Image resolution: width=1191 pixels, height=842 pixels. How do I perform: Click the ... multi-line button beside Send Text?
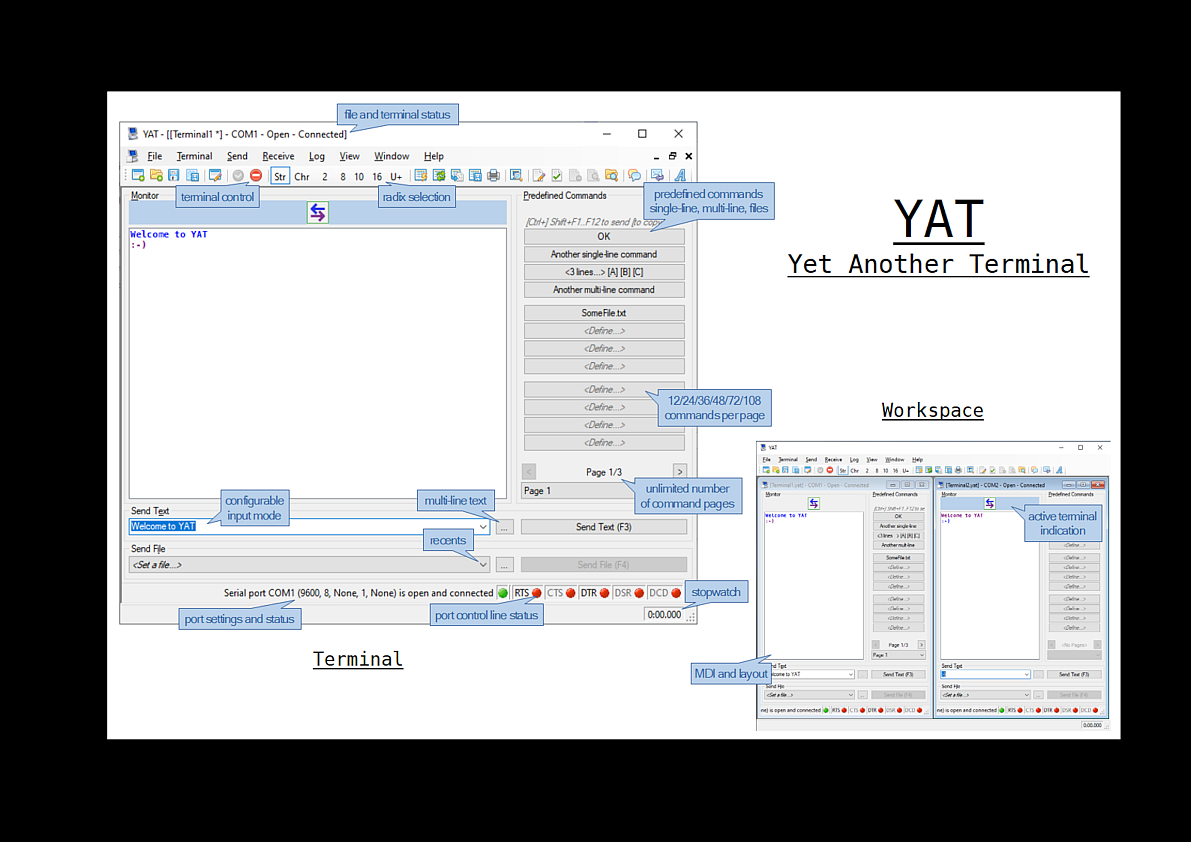point(504,527)
